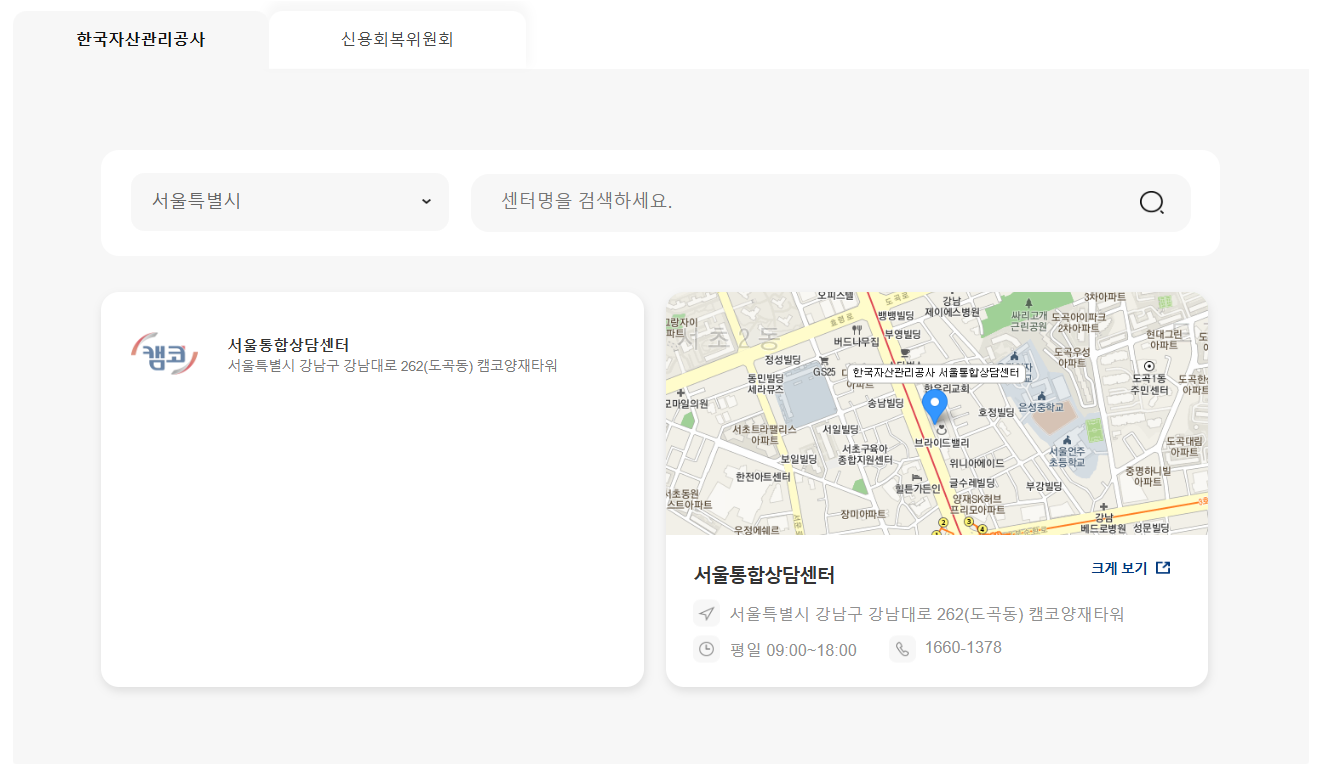Select 서울통합상담센터 in the list card

tap(288, 345)
